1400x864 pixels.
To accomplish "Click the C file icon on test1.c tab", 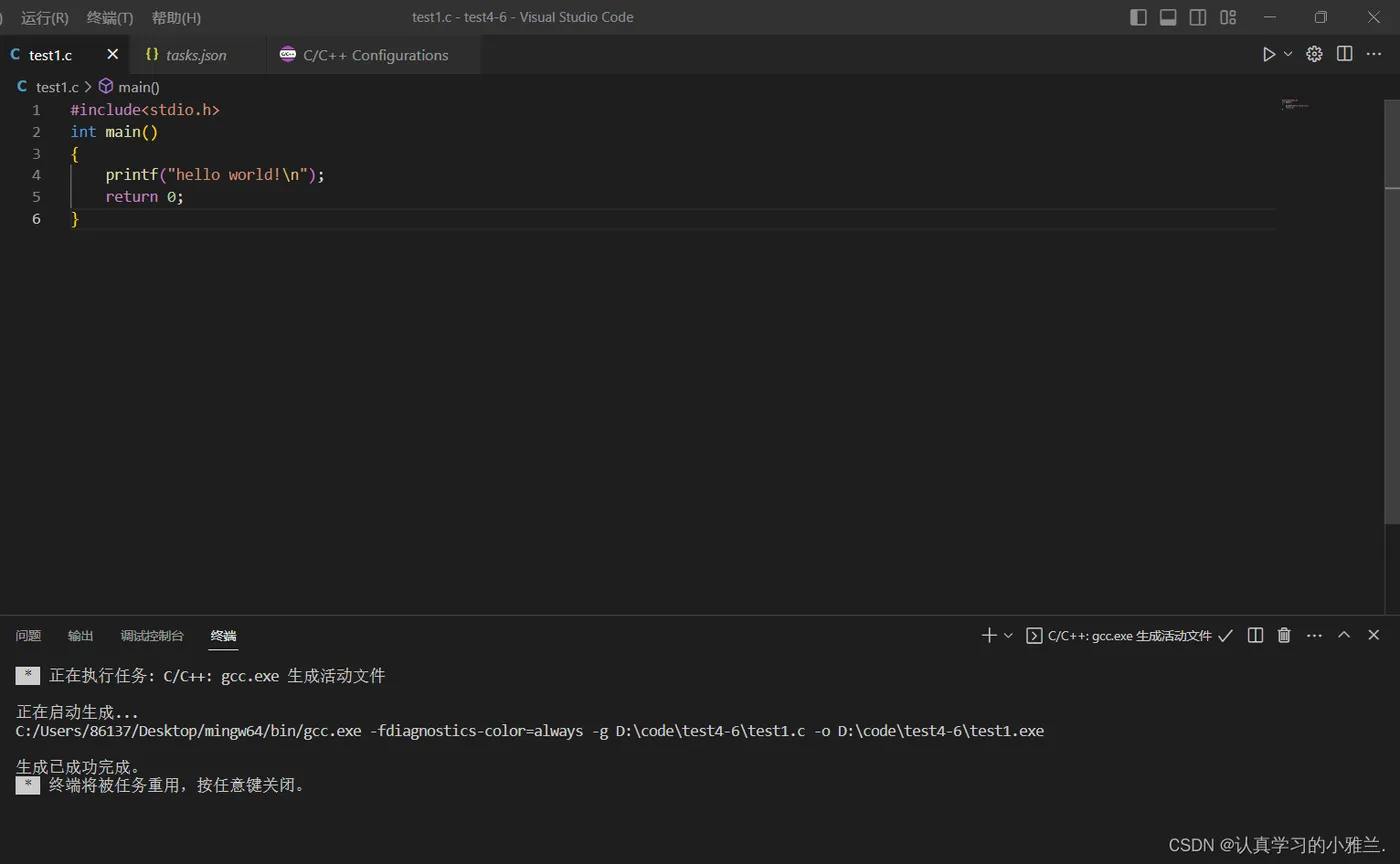I will (x=15, y=54).
